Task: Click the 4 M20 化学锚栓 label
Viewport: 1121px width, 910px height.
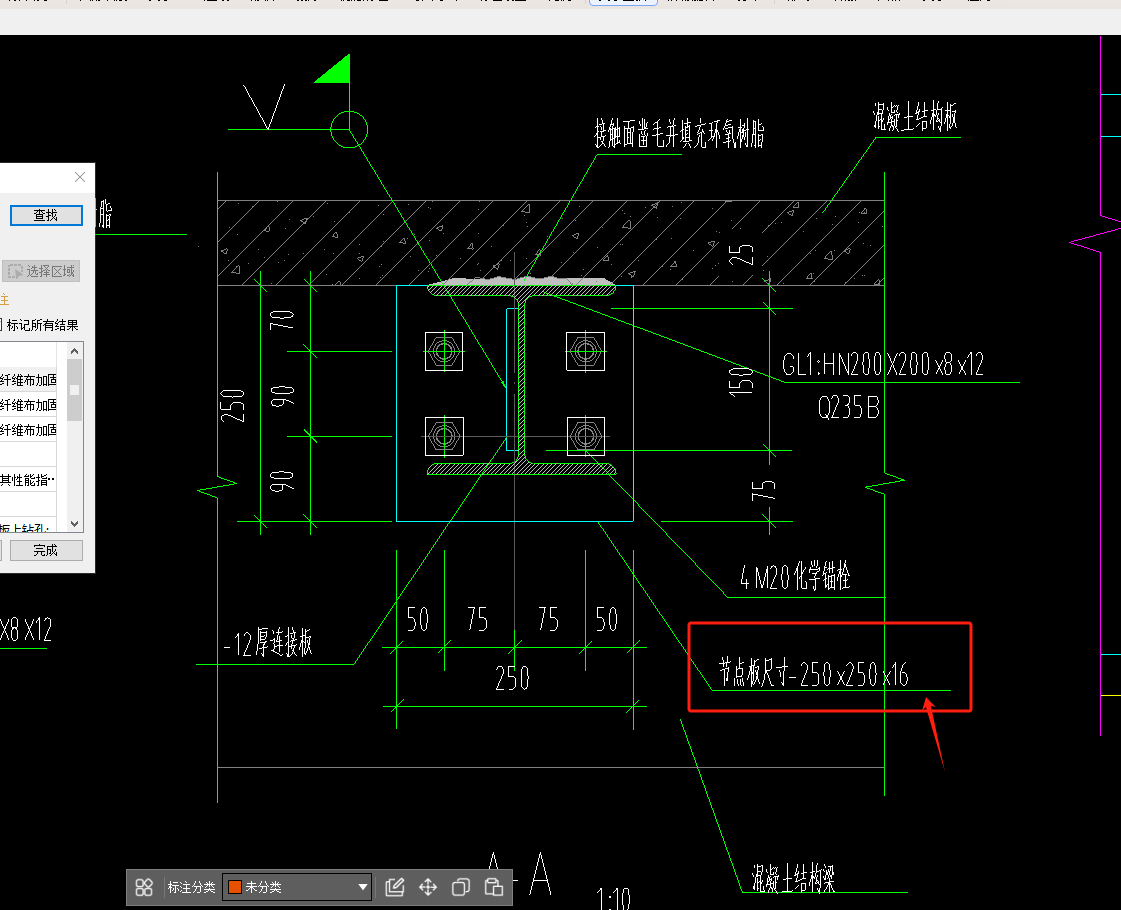Action: [795, 576]
